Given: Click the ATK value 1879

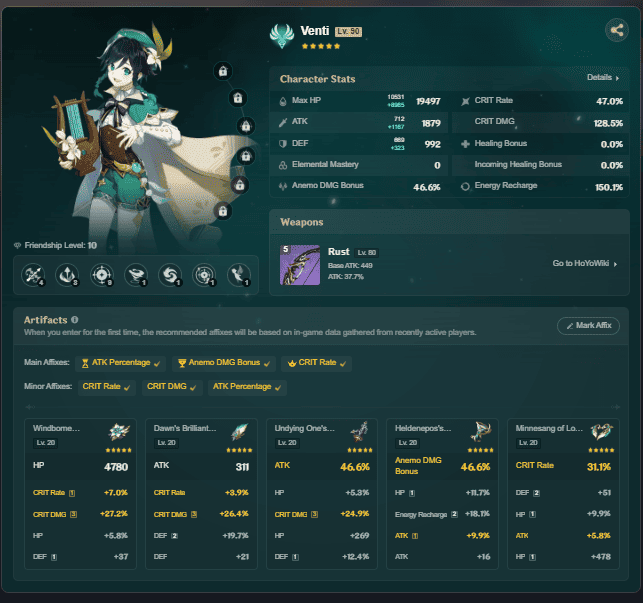Looking at the screenshot, I should 431,123.
